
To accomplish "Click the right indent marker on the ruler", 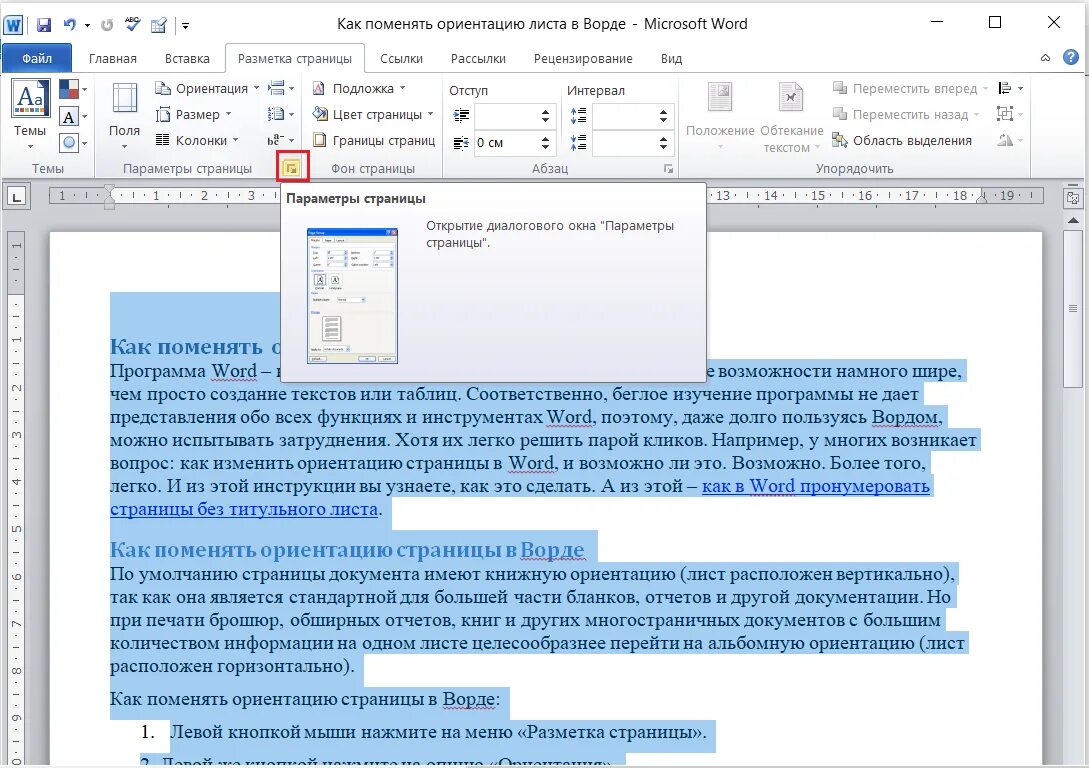I will tap(981, 199).
